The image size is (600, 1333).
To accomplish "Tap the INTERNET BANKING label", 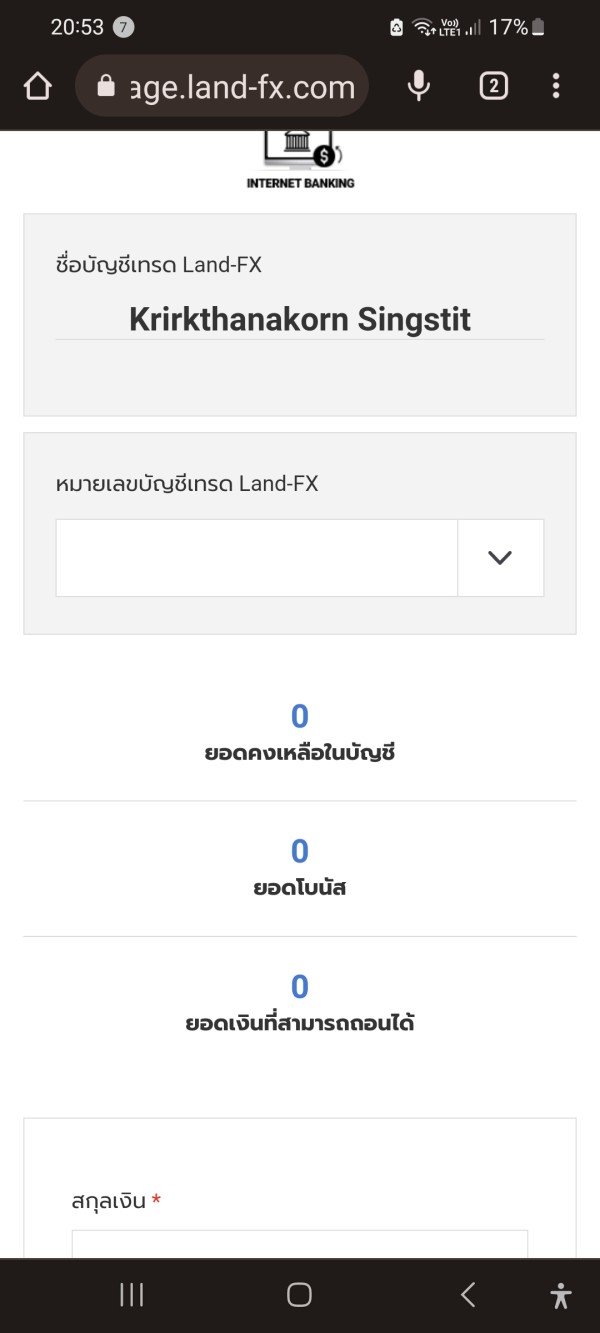I will pos(300,183).
